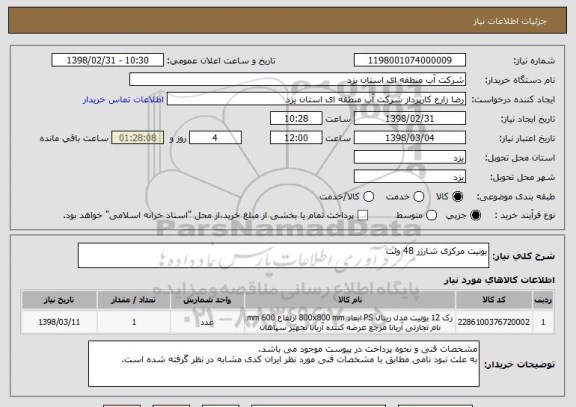Click the اطلاعات کالاهای مورد نیاز section heading
The width and height of the screenshot is (576, 407).
pyautogui.click(x=499, y=280)
